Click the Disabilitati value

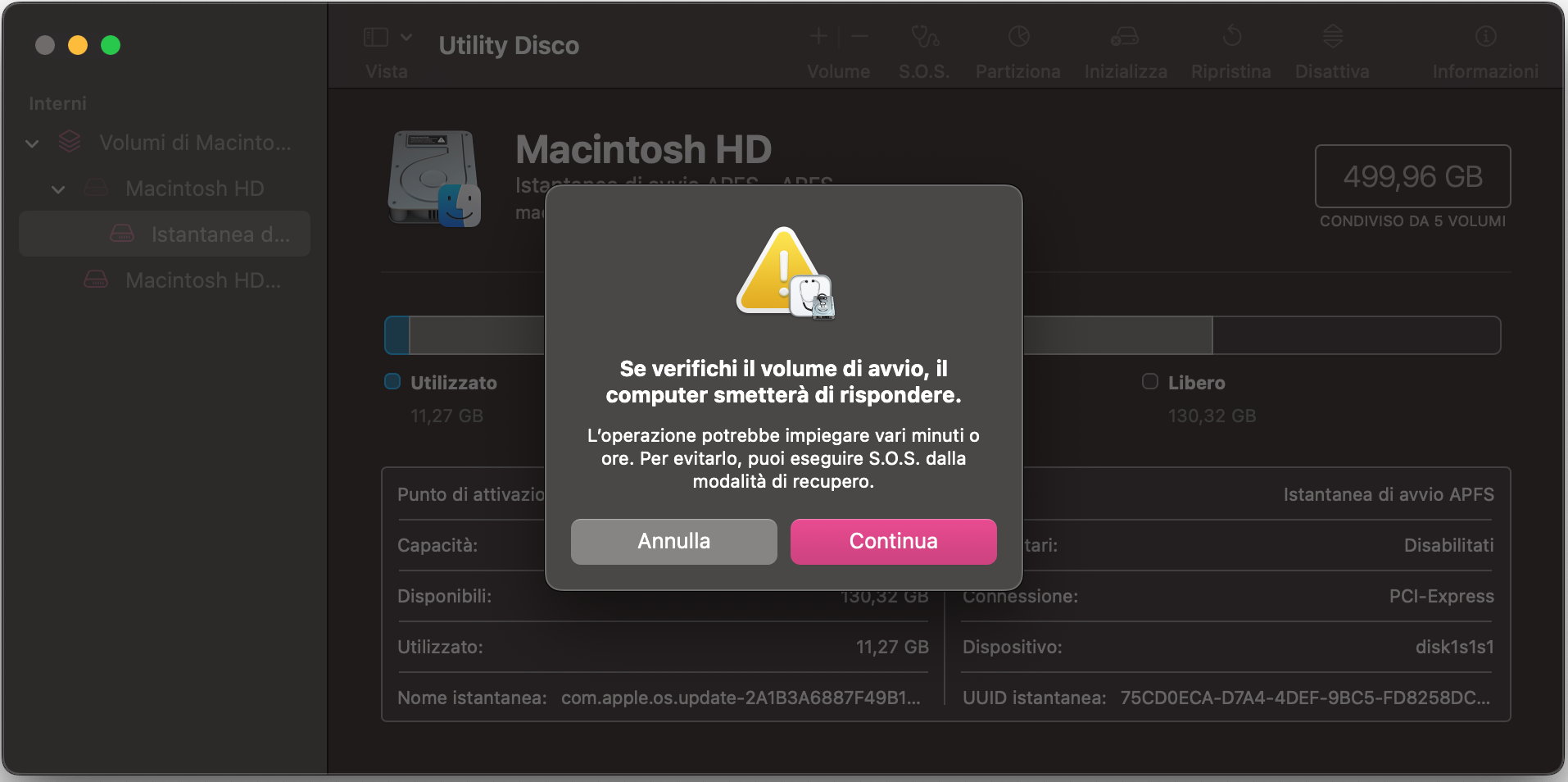(1448, 545)
